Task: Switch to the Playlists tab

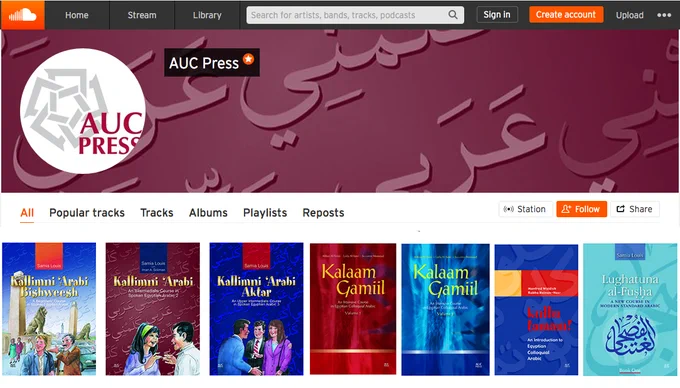Action: point(265,213)
